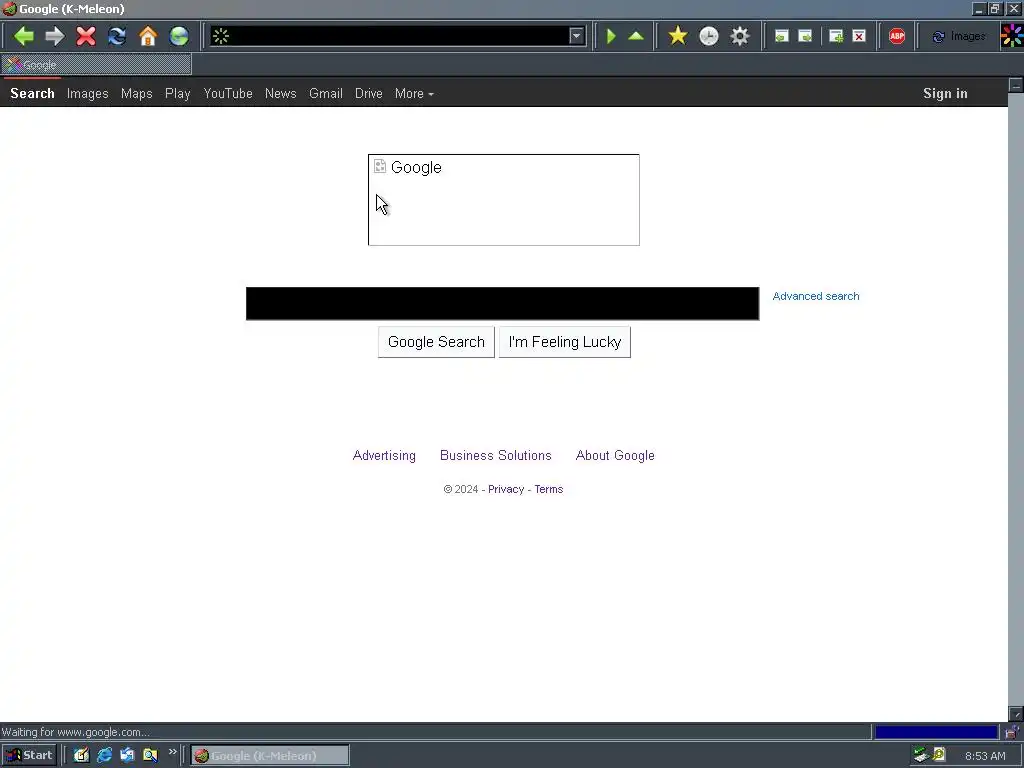Close the current tab with the red-x window icon
Viewport: 1024px width, 768px height.
859,36
